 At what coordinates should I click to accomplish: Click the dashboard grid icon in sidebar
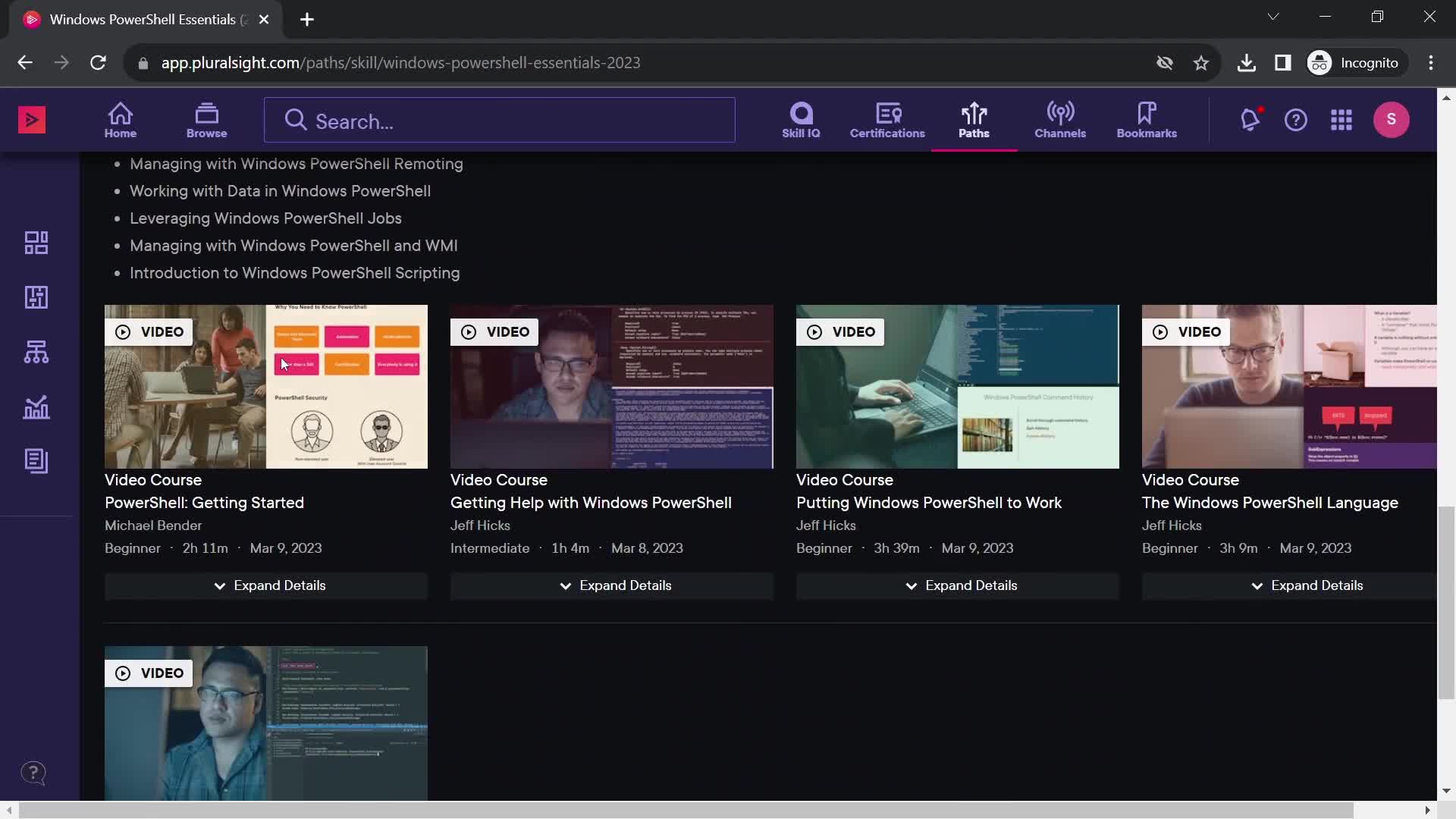point(36,243)
